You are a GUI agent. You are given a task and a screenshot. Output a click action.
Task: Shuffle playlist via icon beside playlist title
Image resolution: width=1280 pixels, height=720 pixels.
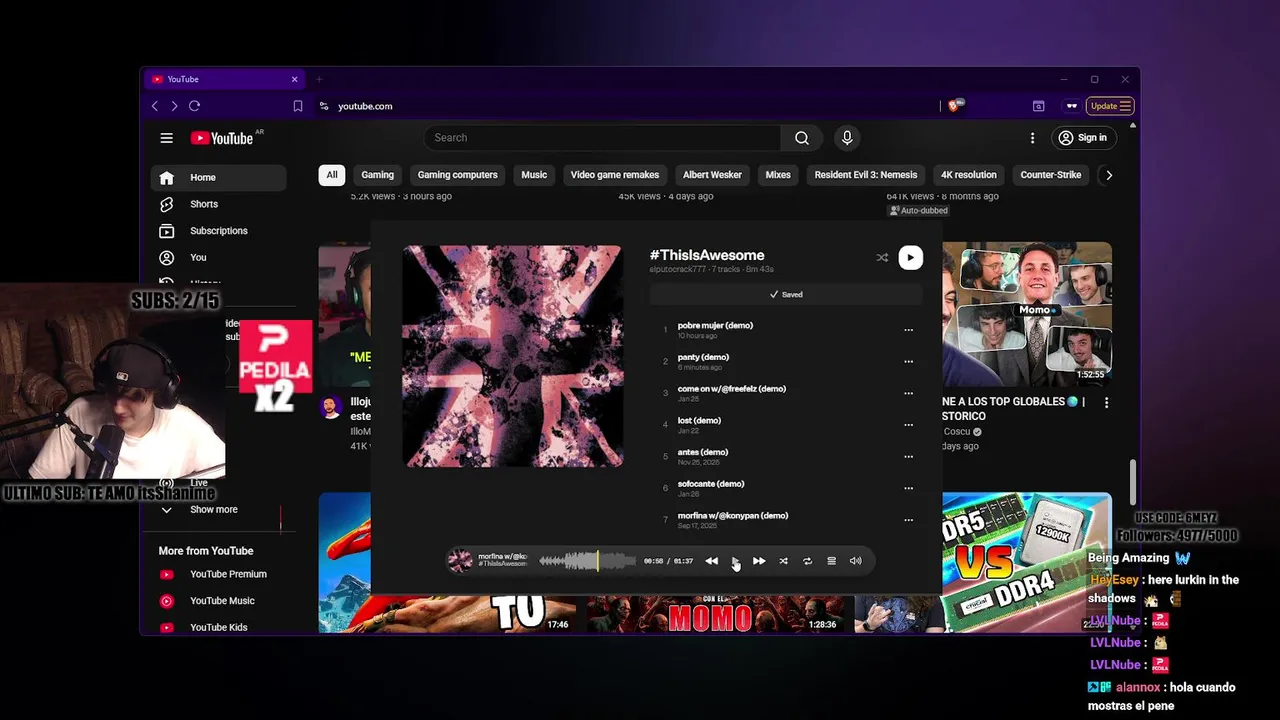882,258
